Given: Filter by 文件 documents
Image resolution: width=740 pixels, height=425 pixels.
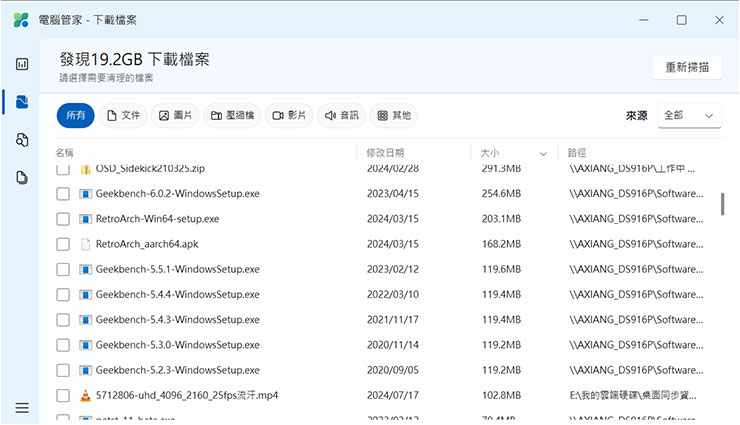Looking at the screenshot, I should point(123,116).
